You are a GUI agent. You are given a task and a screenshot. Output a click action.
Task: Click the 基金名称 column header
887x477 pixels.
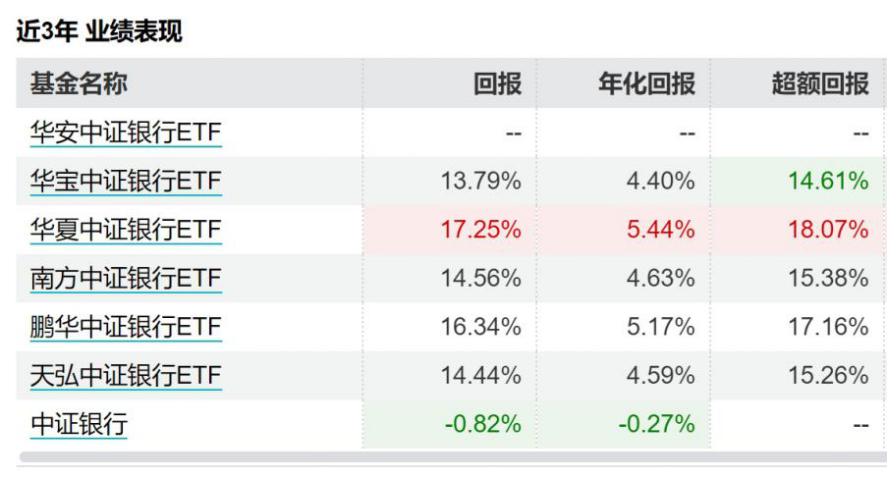coord(79,84)
